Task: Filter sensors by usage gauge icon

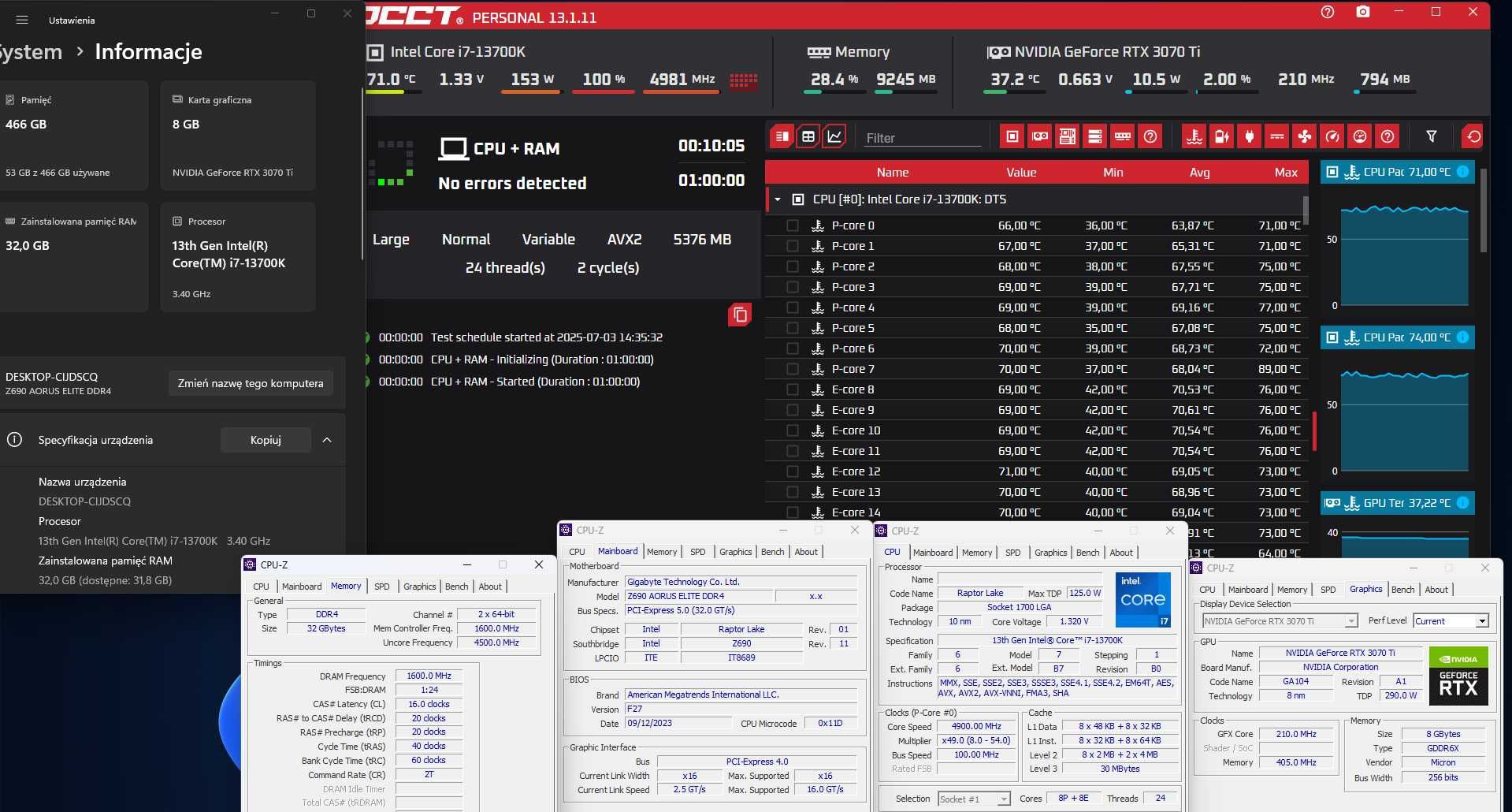Action: pos(1360,136)
